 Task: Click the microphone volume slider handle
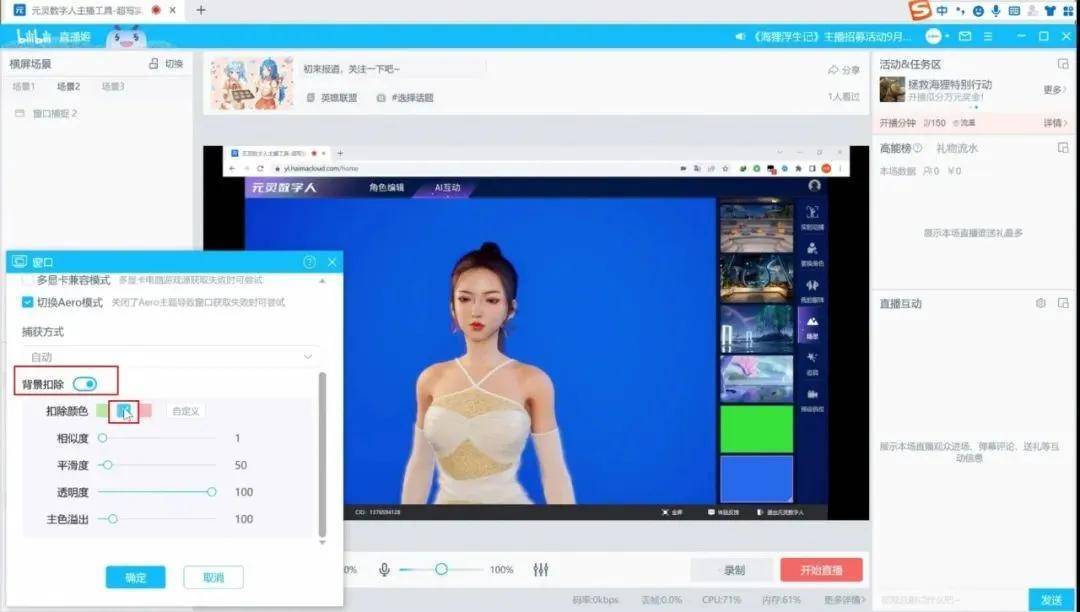coord(442,569)
